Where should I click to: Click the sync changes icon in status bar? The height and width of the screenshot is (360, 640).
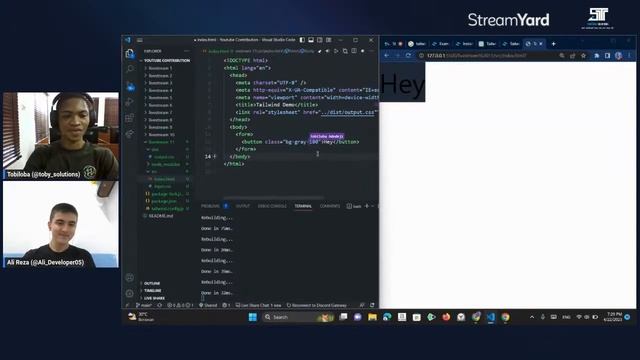click(160, 305)
